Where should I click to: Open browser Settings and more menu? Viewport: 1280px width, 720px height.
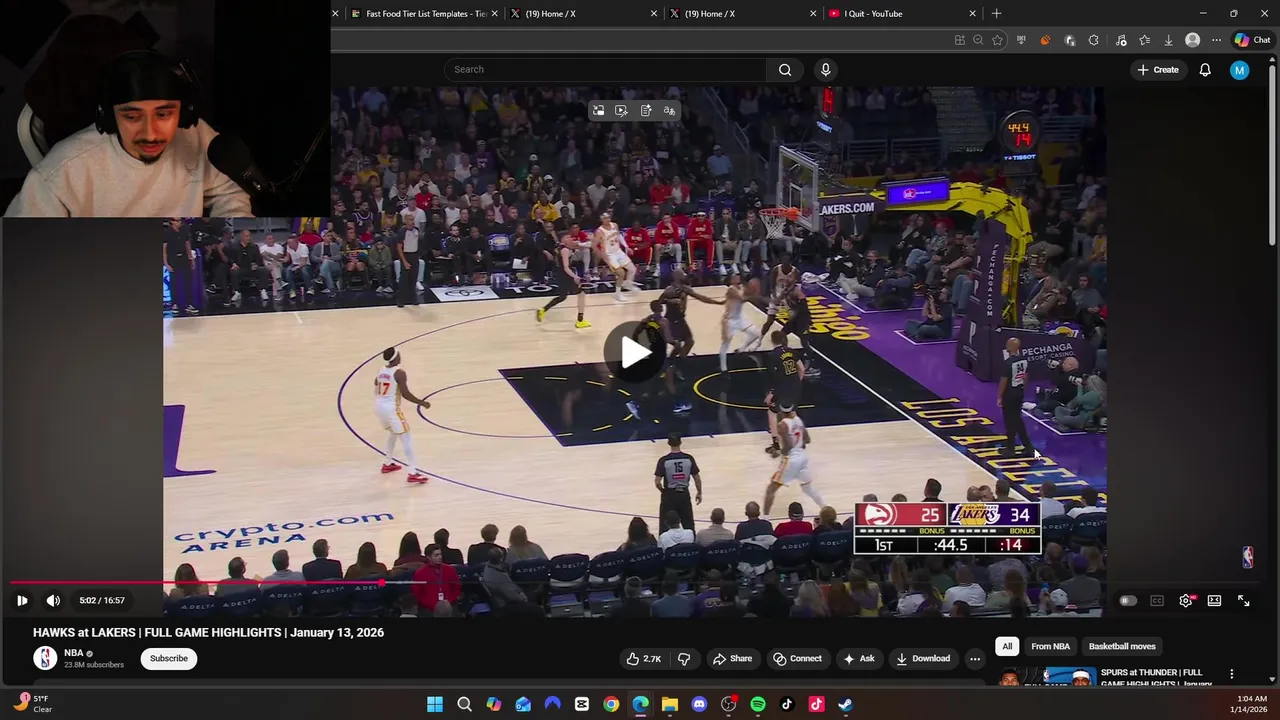pyautogui.click(x=1216, y=40)
